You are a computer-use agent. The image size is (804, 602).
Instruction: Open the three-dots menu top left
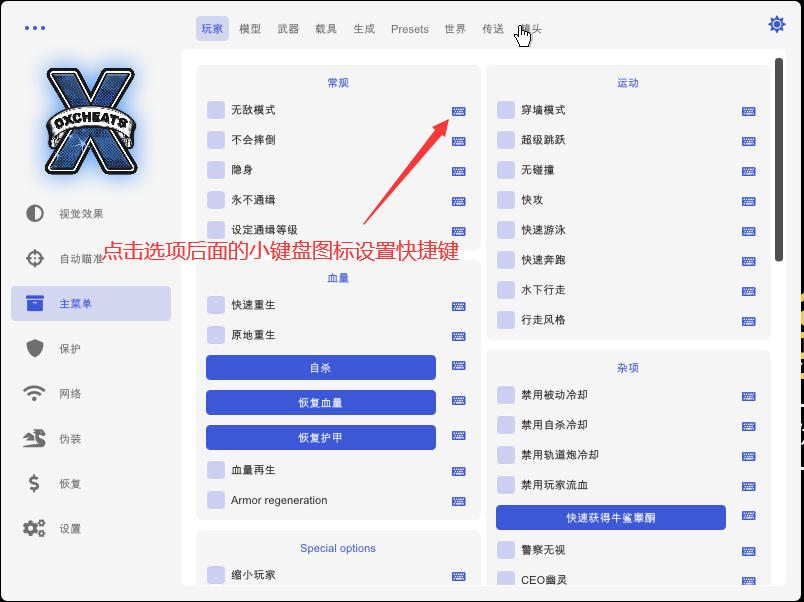coord(35,27)
